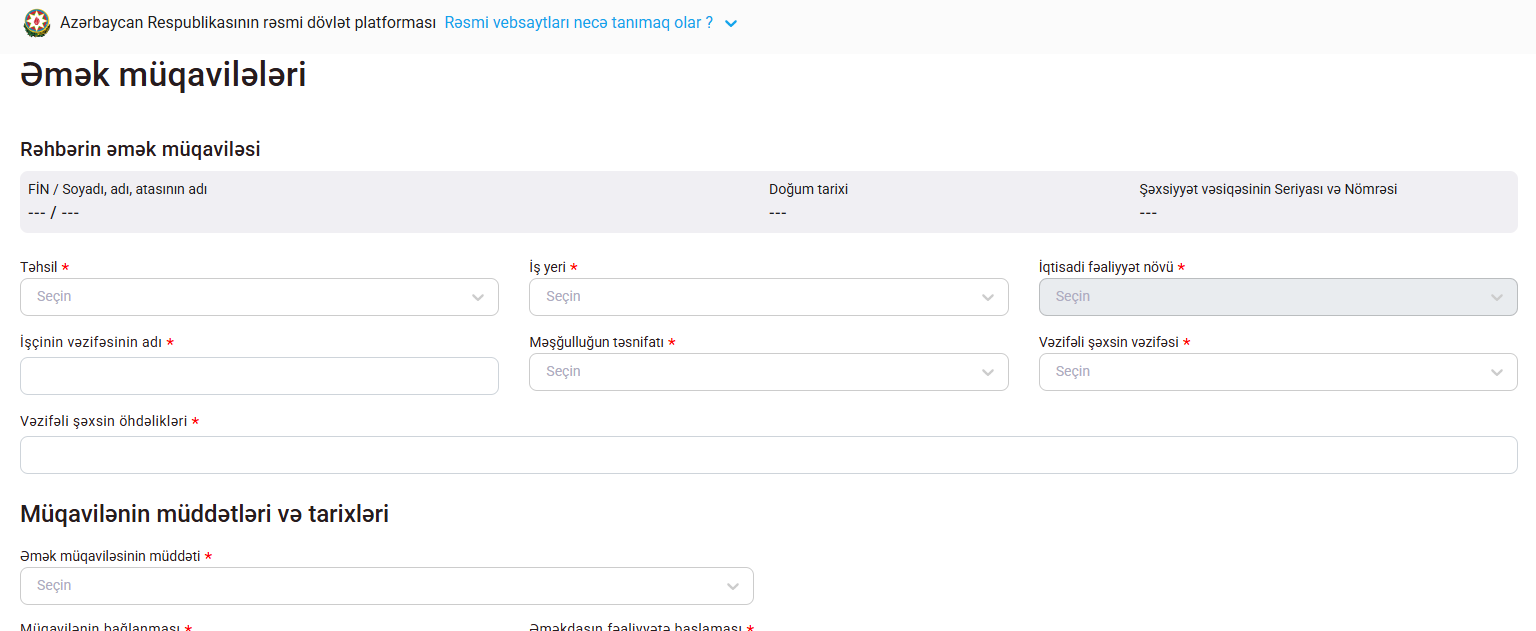Click the 'Müqavilənin müddətləri və tarixləri' heading
Image resolution: width=1536 pixels, height=631 pixels.
coord(204,514)
